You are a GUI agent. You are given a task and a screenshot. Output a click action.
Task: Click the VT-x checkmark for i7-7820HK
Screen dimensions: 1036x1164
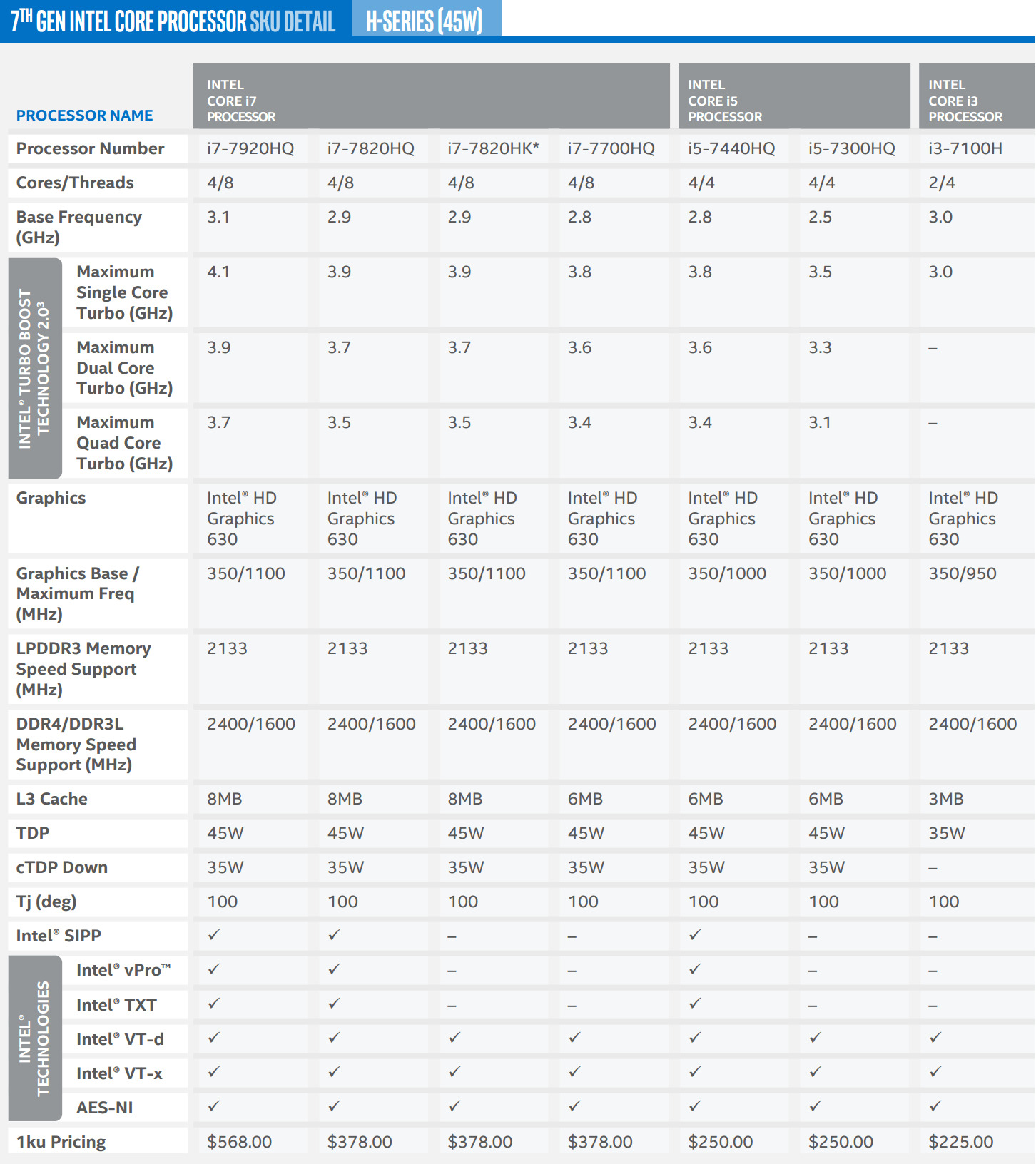pos(454,1072)
